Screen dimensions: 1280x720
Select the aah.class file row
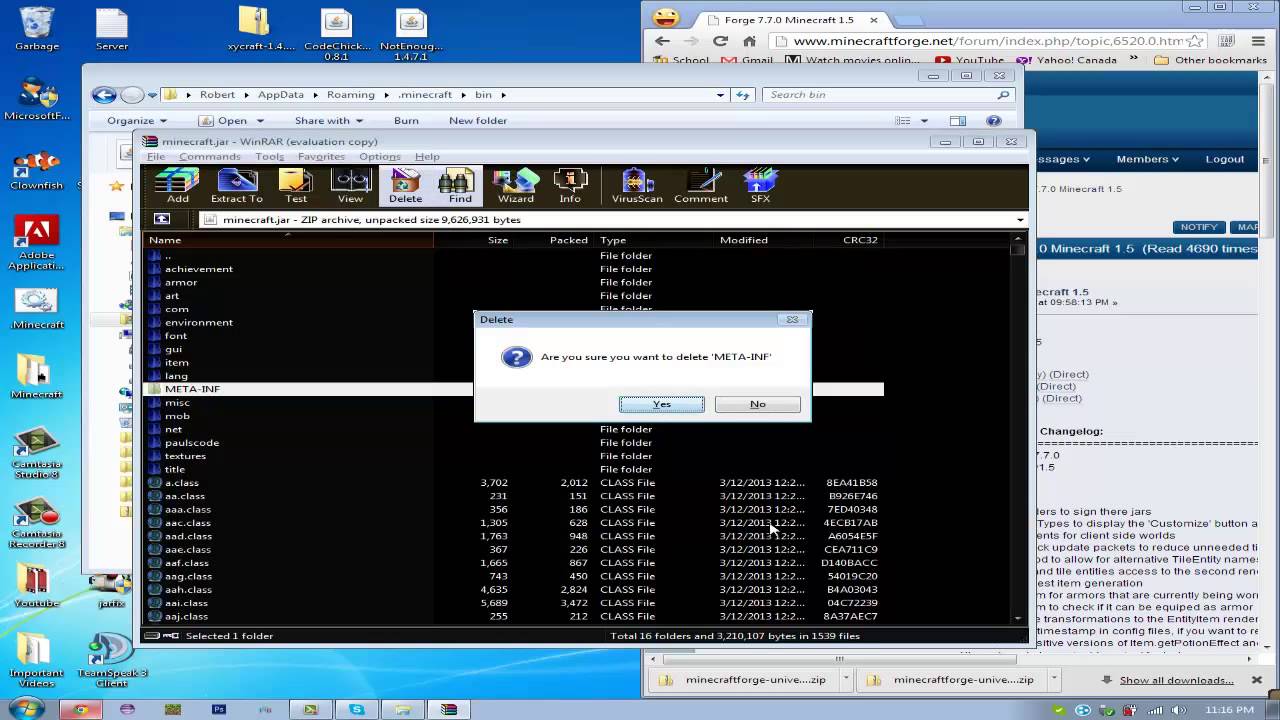tap(513, 590)
